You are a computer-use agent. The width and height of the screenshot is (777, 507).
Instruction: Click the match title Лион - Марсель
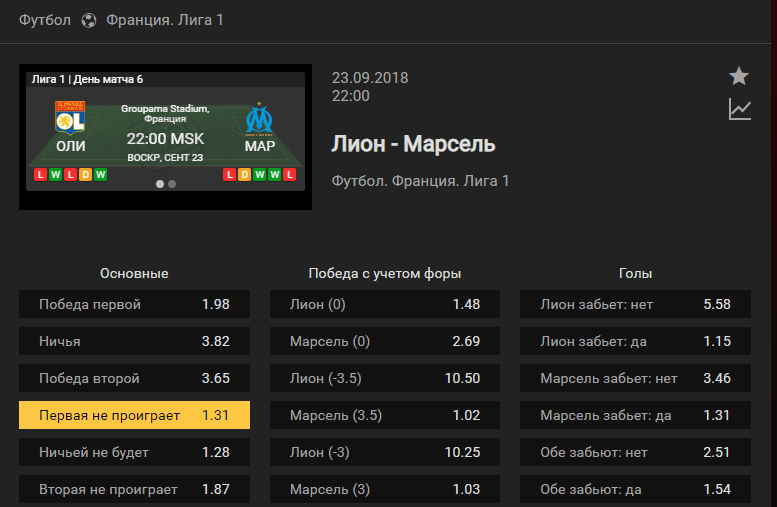[x=413, y=144]
